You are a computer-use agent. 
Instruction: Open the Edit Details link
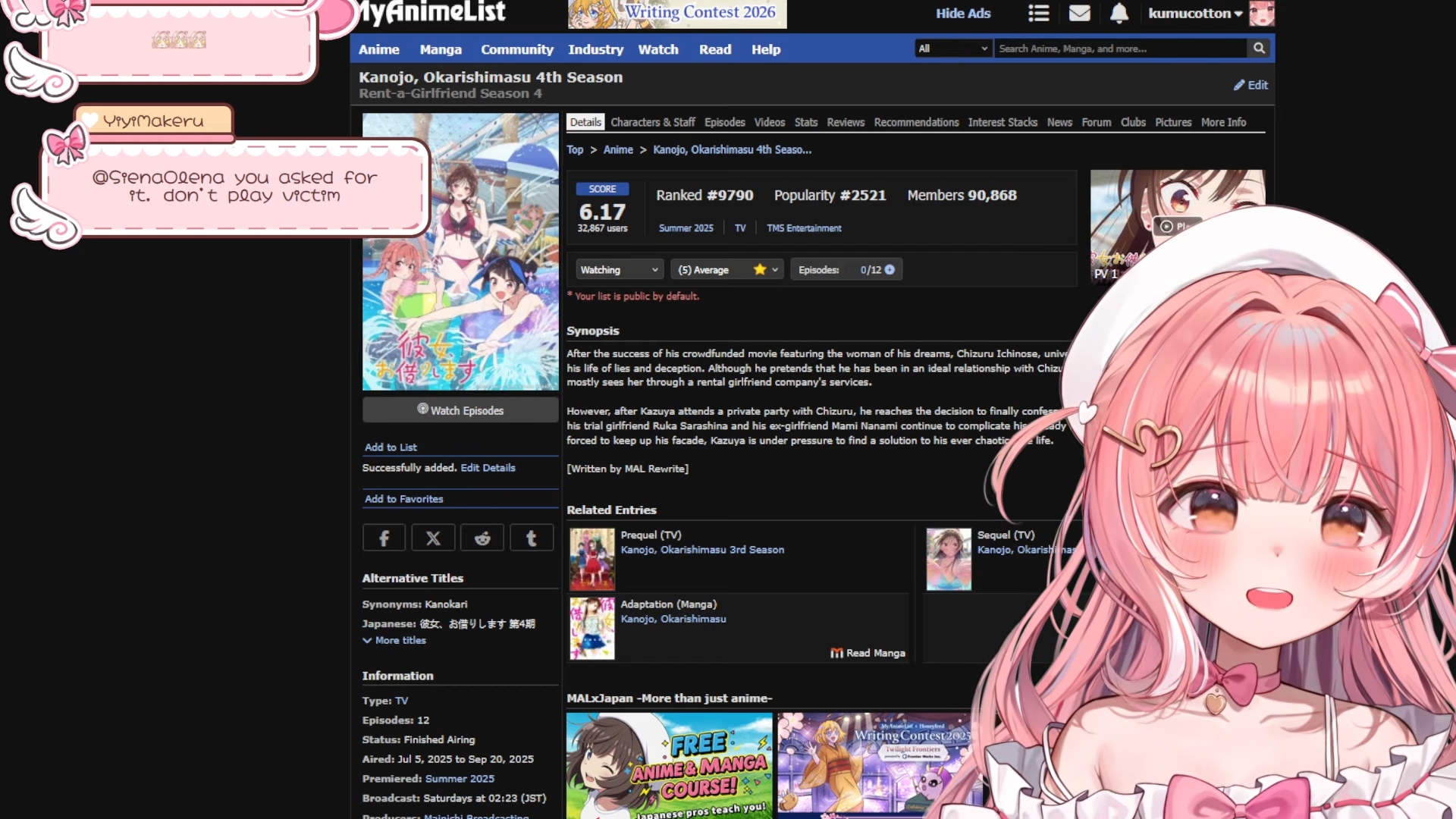coord(488,468)
